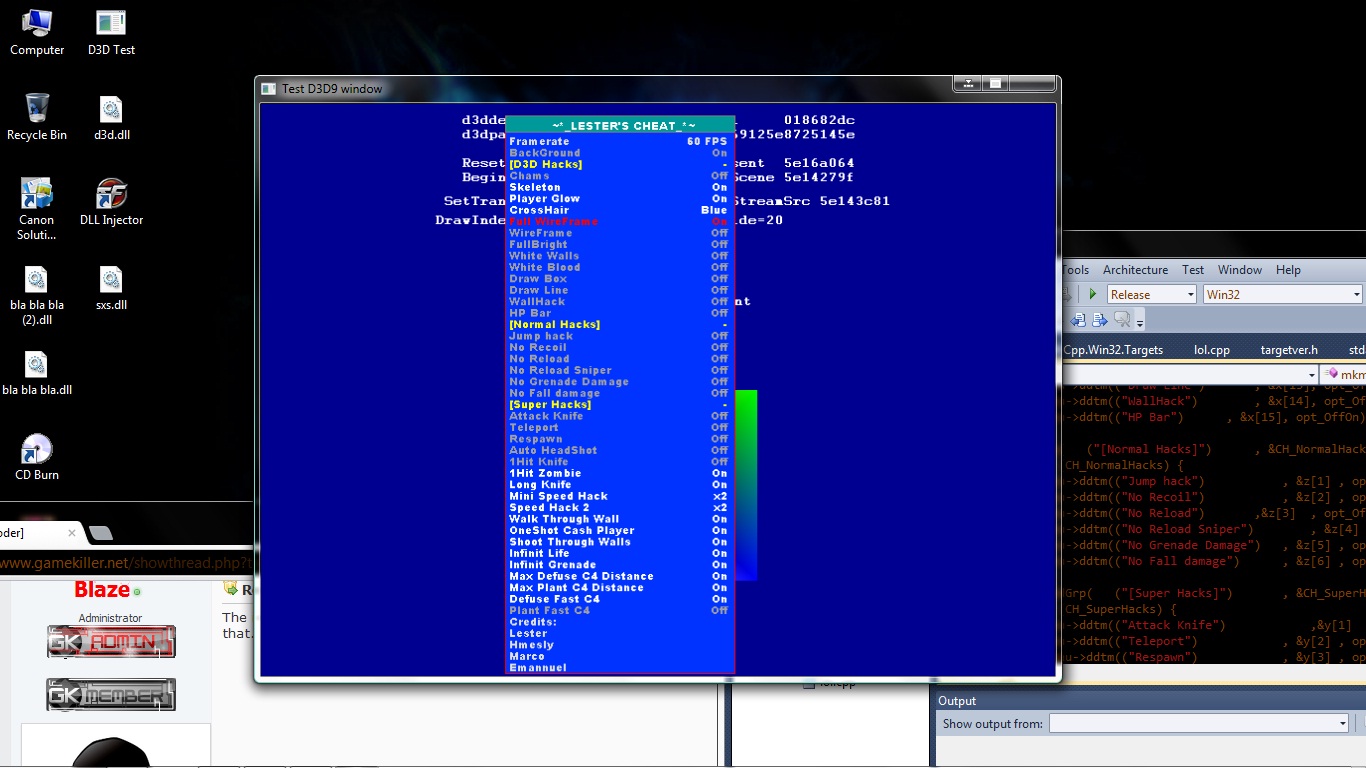1366x768 pixels.
Task: Open the Recycle Bin
Action: coord(37,111)
